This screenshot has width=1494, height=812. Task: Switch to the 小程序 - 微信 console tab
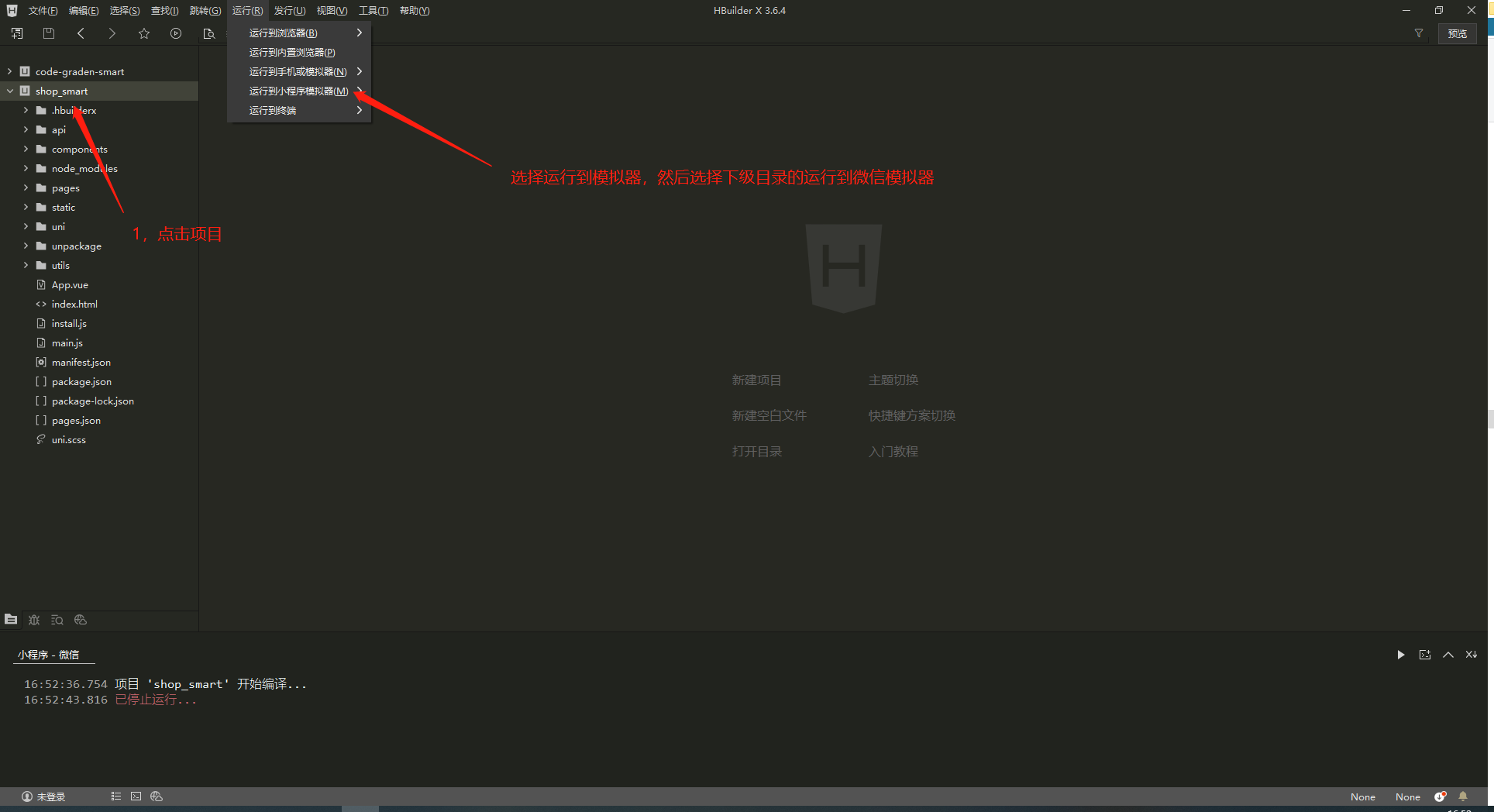pyautogui.click(x=49, y=655)
